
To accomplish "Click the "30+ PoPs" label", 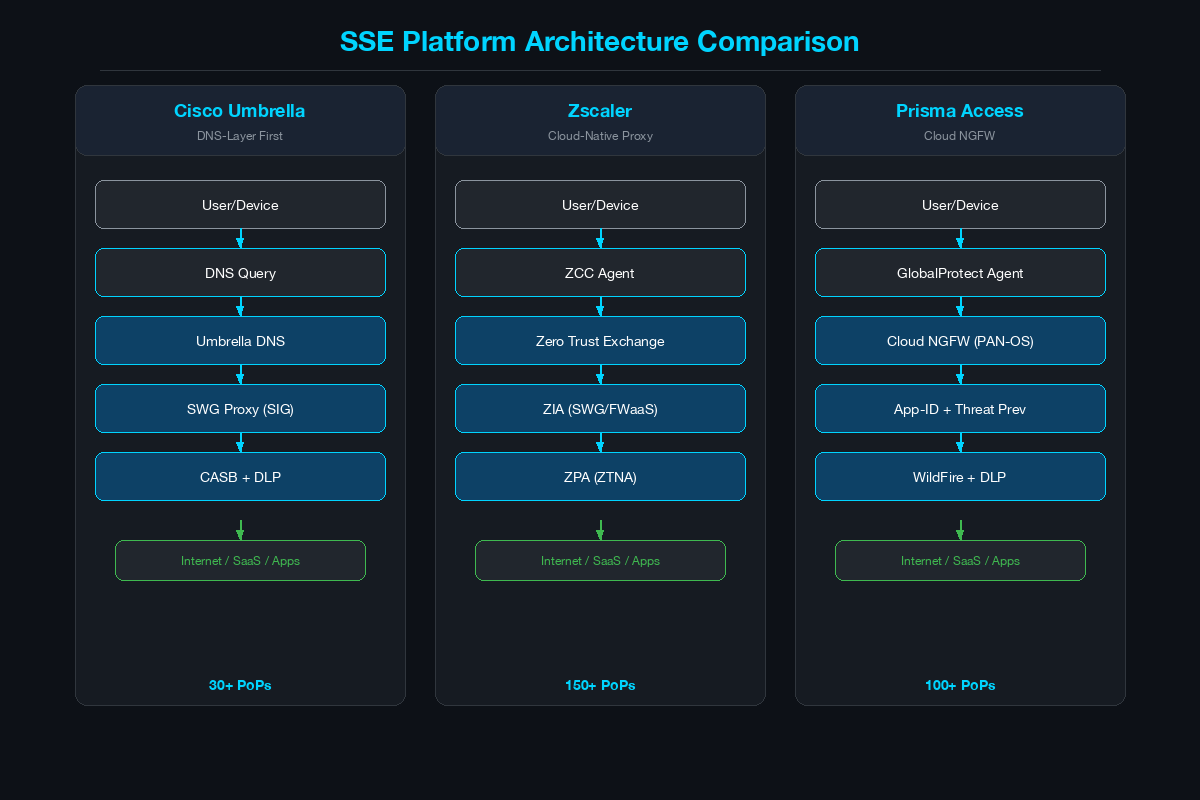I will 240,686.
